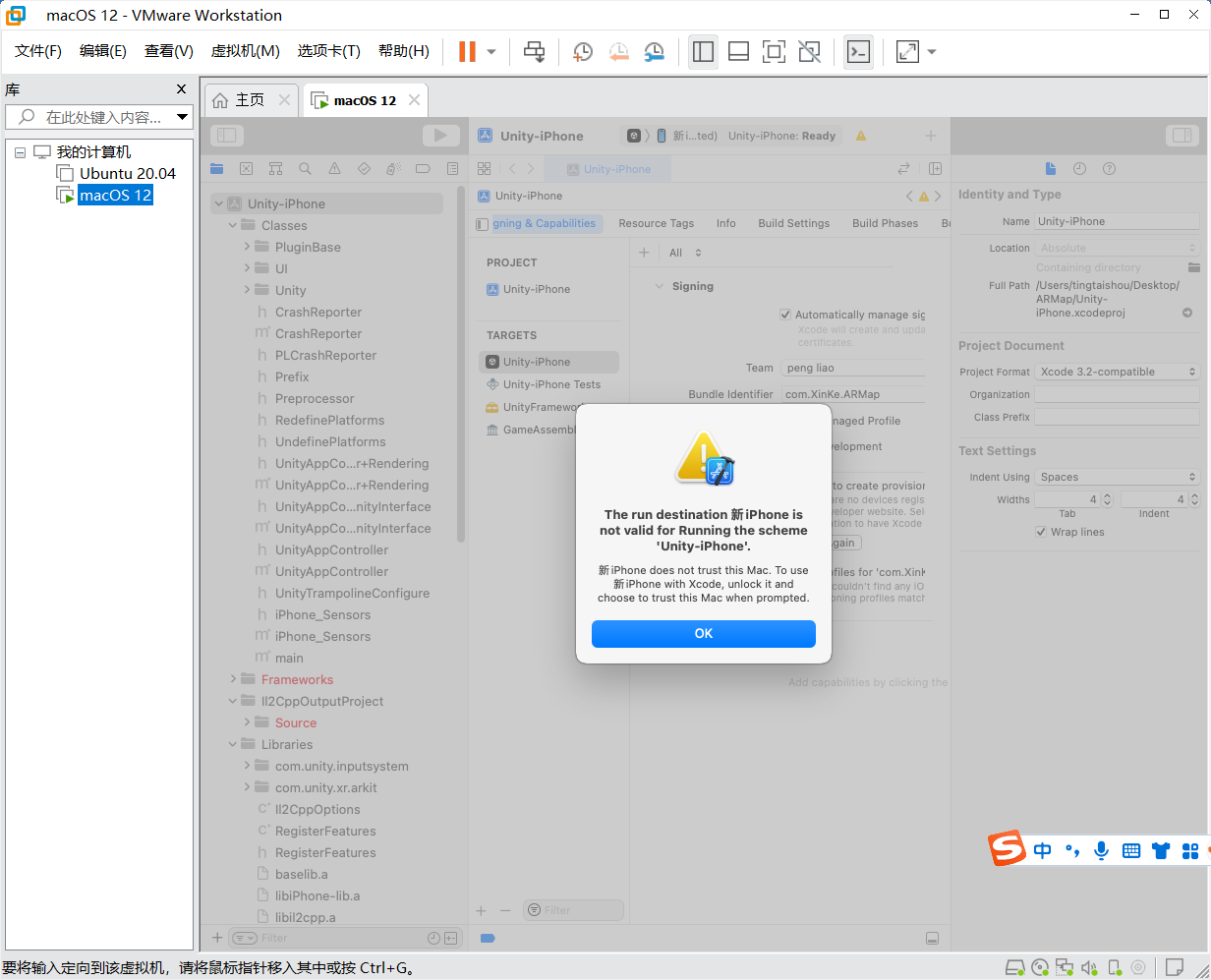This screenshot has width=1211, height=980.
Task: Close the 库 library panel
Action: point(181,88)
